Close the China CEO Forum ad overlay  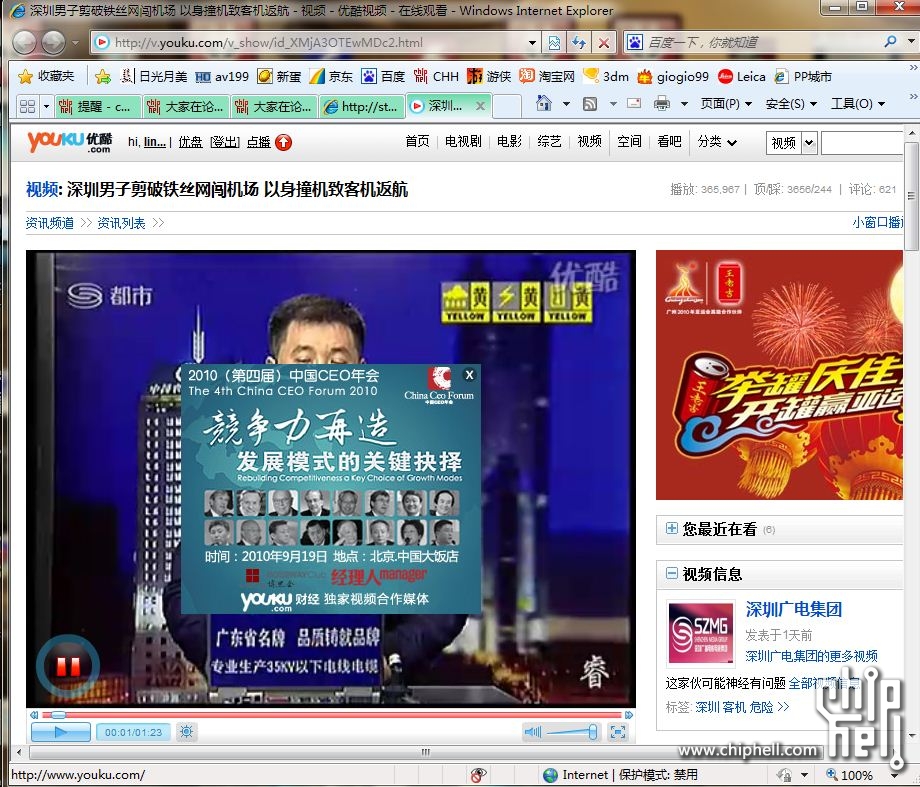coord(469,375)
